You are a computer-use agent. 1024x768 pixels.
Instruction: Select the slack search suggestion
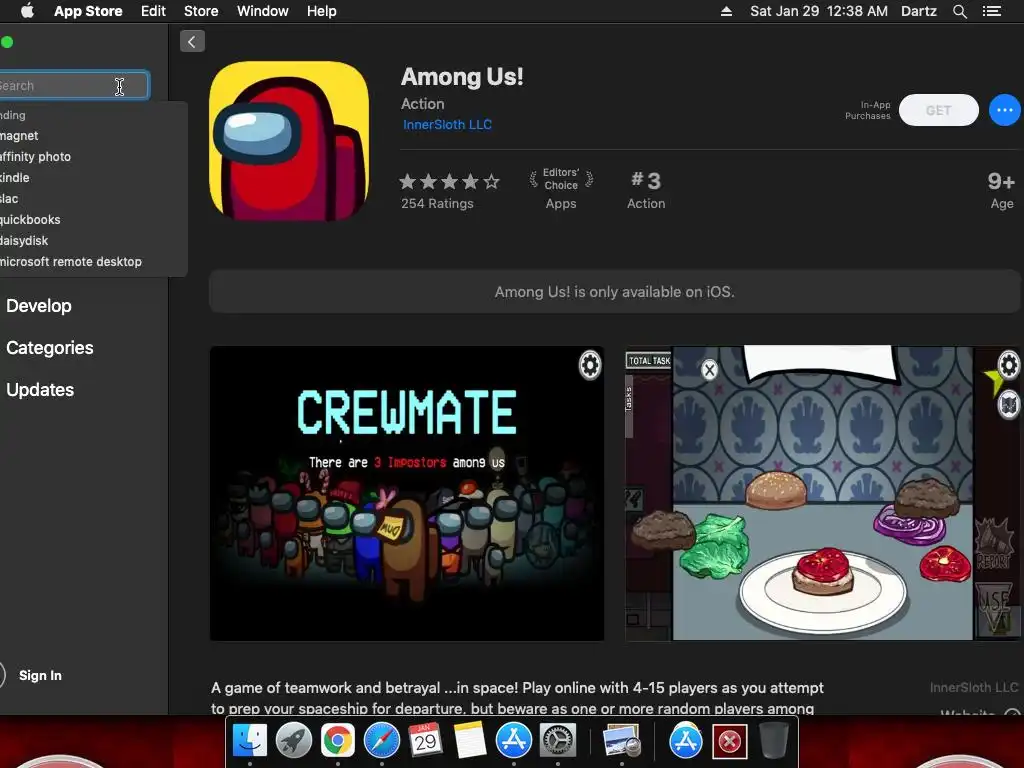coord(9,199)
